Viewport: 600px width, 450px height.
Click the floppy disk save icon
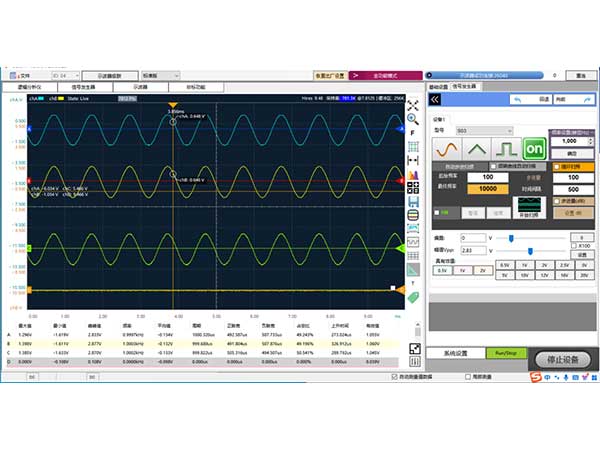413,202
